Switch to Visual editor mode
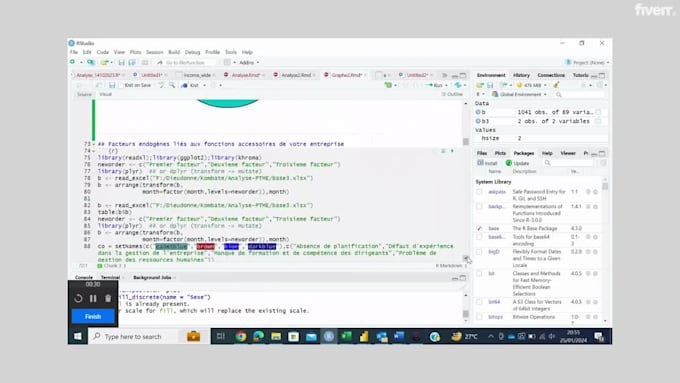Screen dimensions: 680x383 (x=105, y=94)
